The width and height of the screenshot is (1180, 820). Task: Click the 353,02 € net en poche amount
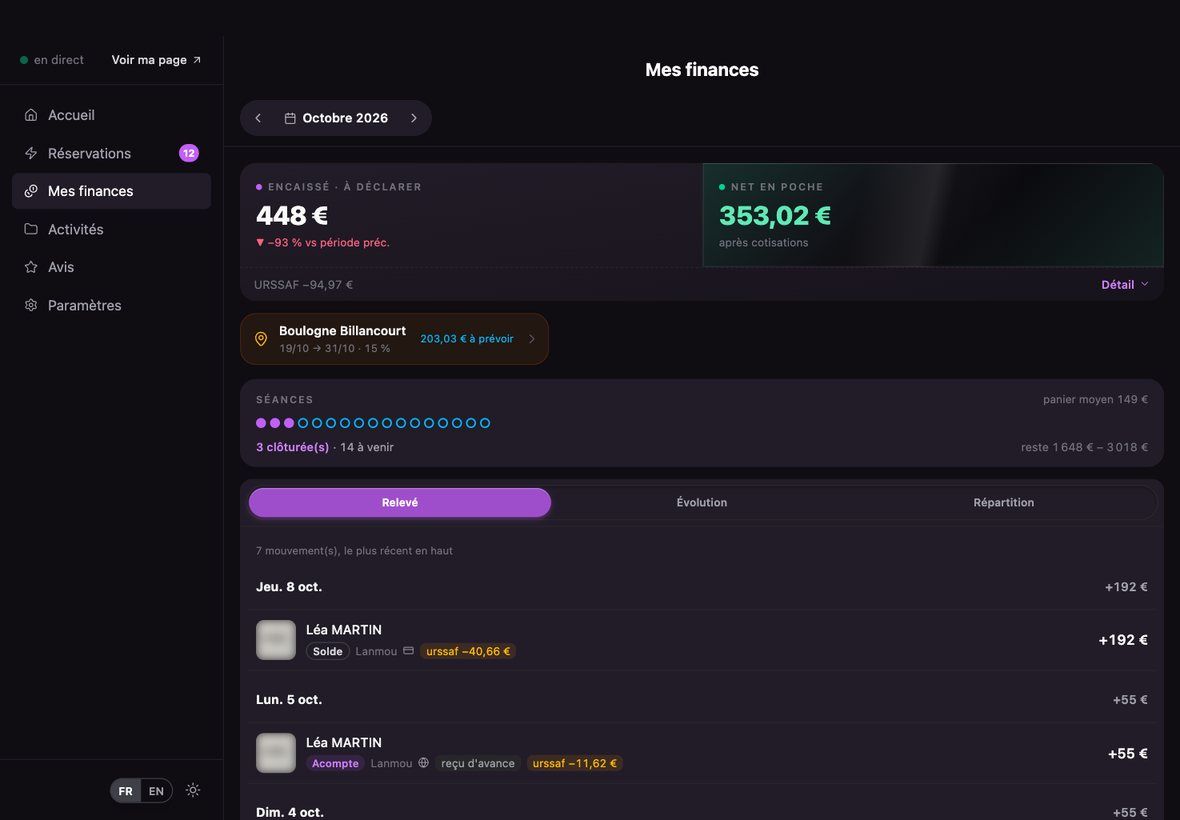point(775,216)
